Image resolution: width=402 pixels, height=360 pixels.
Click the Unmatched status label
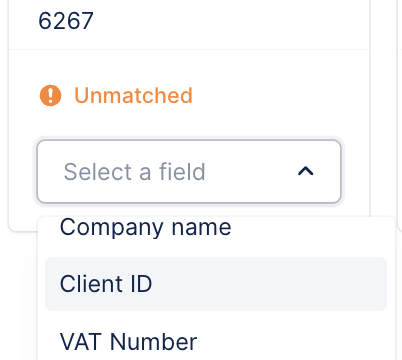tap(133, 95)
